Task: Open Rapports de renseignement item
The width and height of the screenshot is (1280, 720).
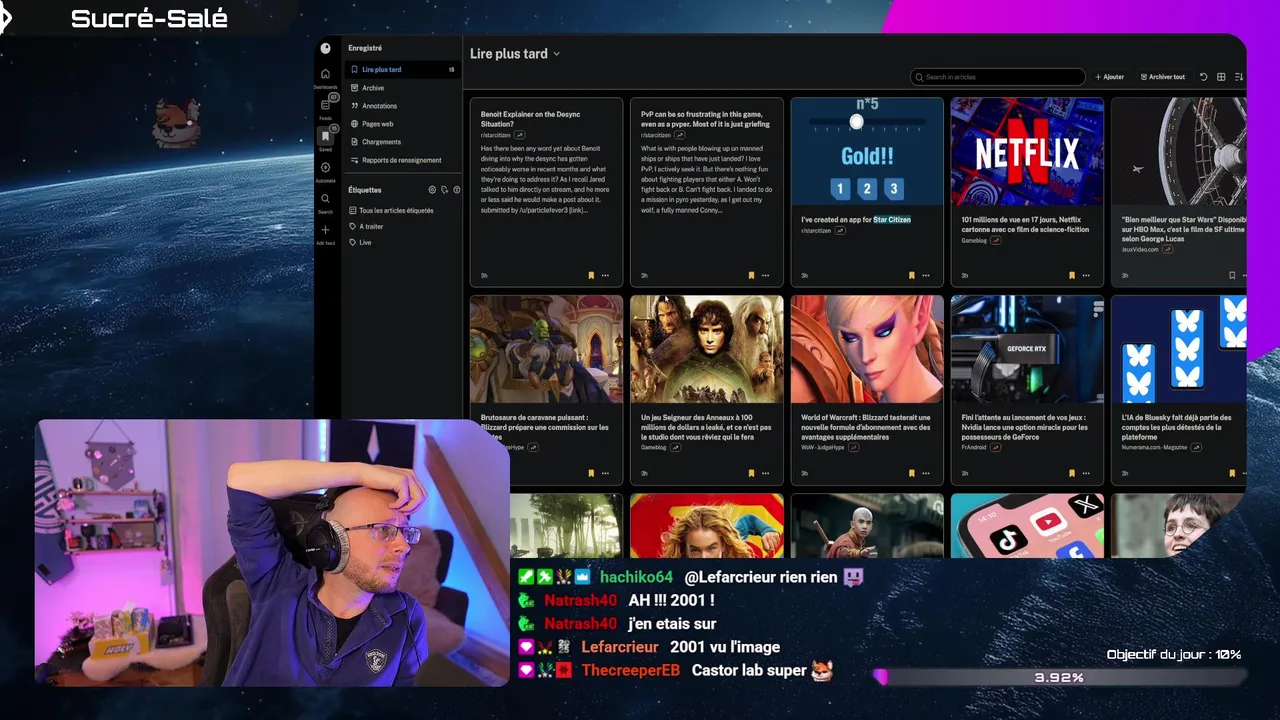Action: coord(402,160)
